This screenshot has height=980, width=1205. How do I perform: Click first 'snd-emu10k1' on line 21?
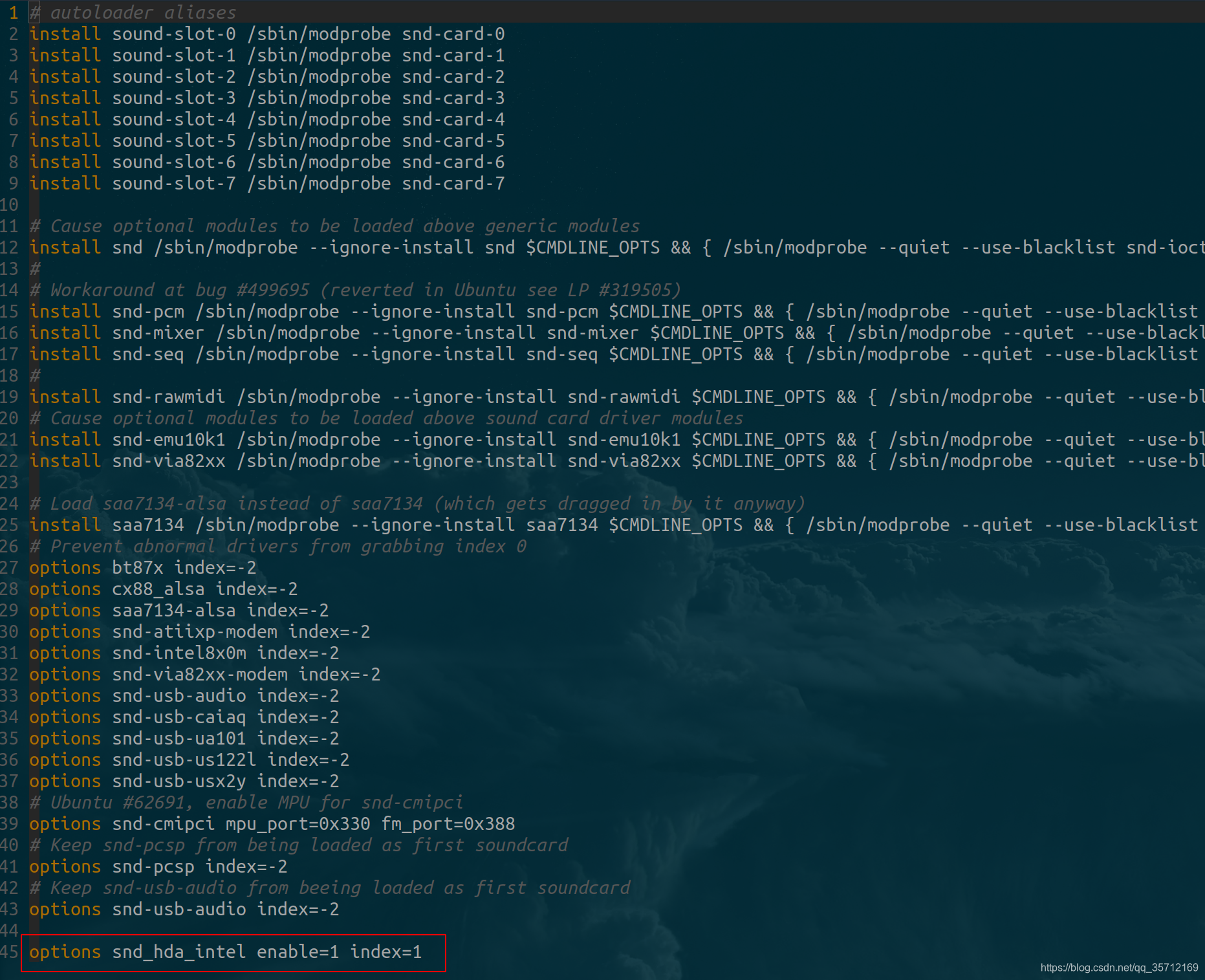point(169,439)
